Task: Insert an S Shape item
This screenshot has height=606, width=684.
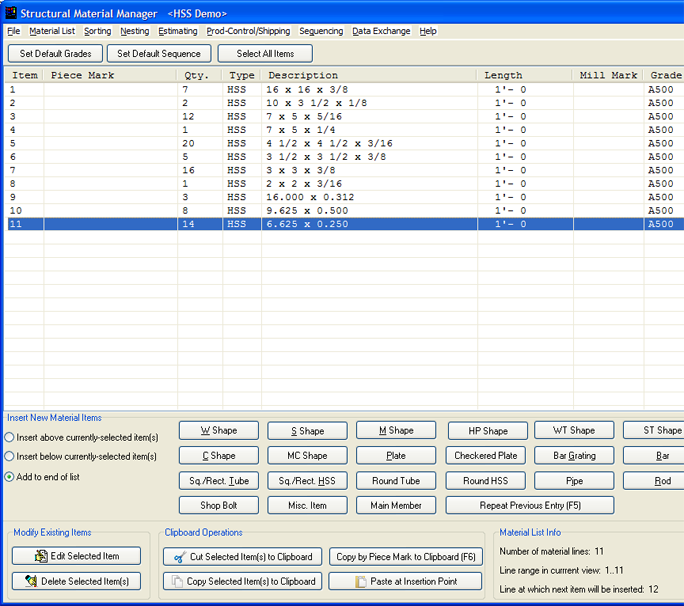Action: pyautogui.click(x=308, y=431)
